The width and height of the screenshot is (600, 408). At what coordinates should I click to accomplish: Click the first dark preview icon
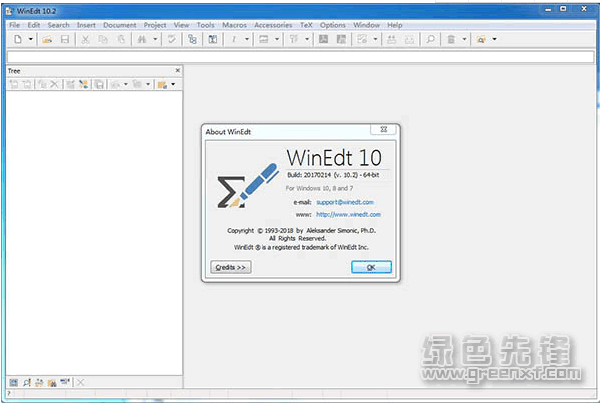[x=324, y=39]
